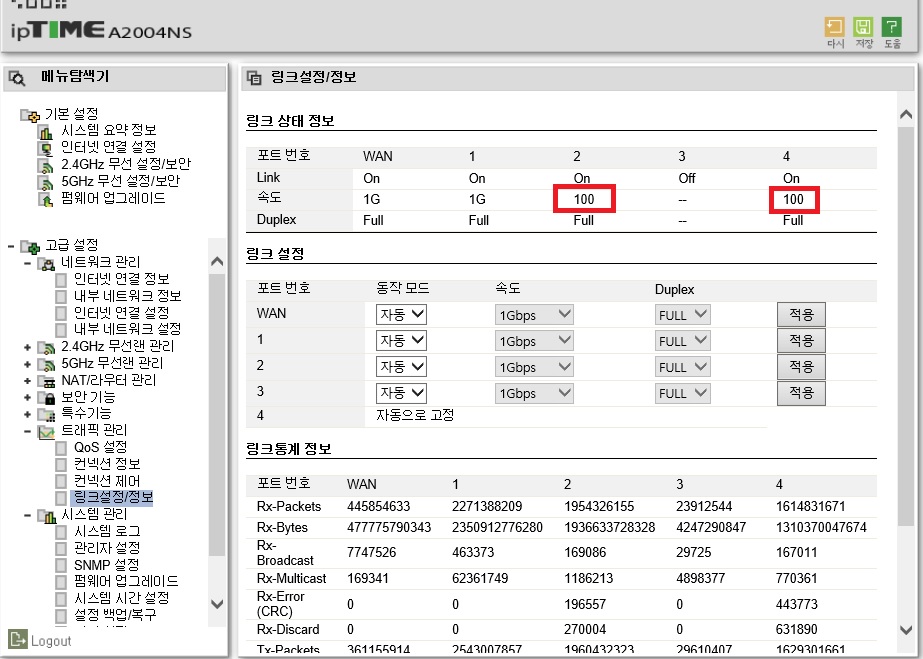Viewport: 923px width, 659px height.
Task: Click the 펌웨어 업그레이드 icon under 기본 설정
Action: (45, 199)
